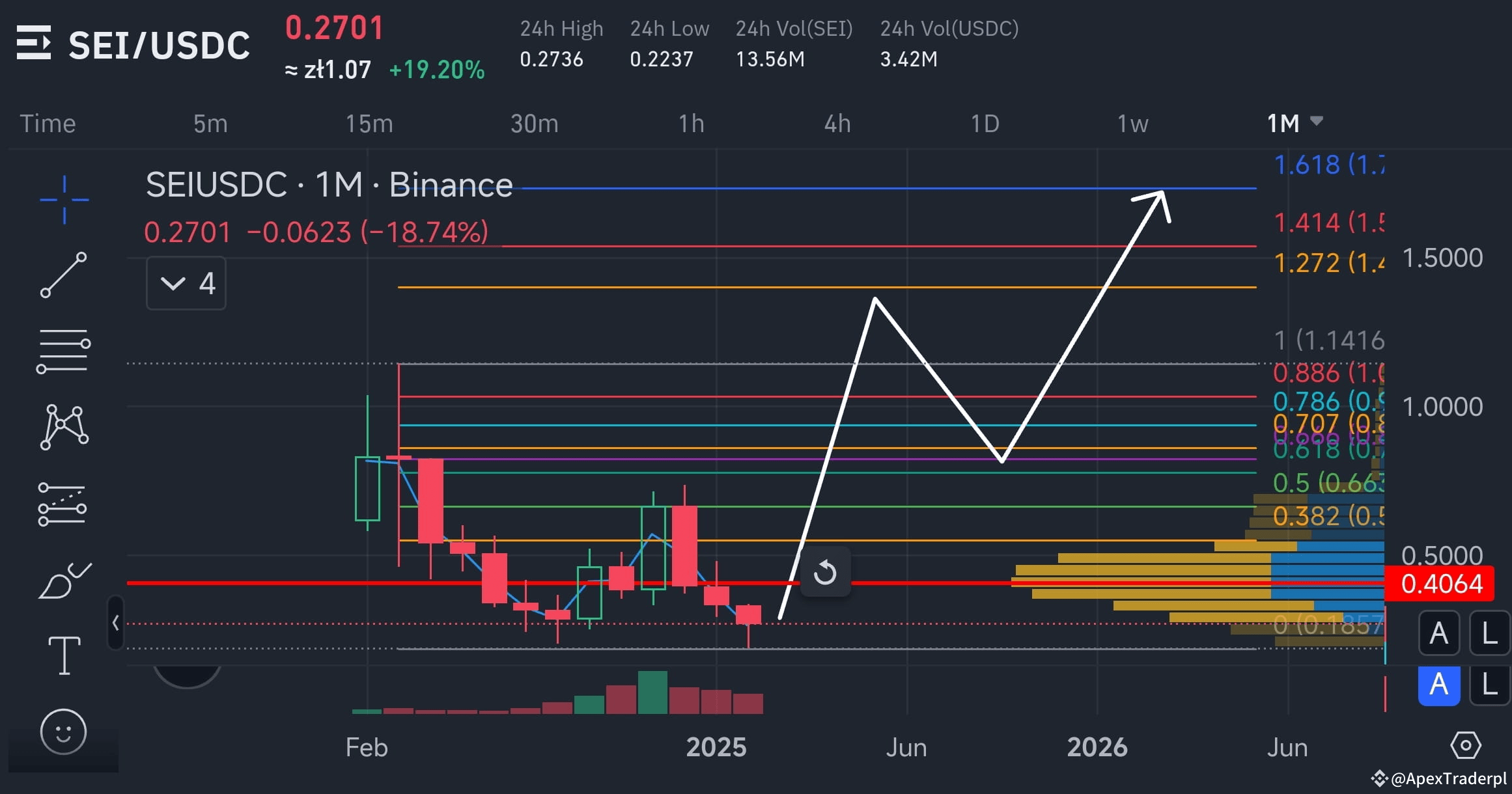Select the text annotation tool
The image size is (1512, 794).
[x=64, y=655]
